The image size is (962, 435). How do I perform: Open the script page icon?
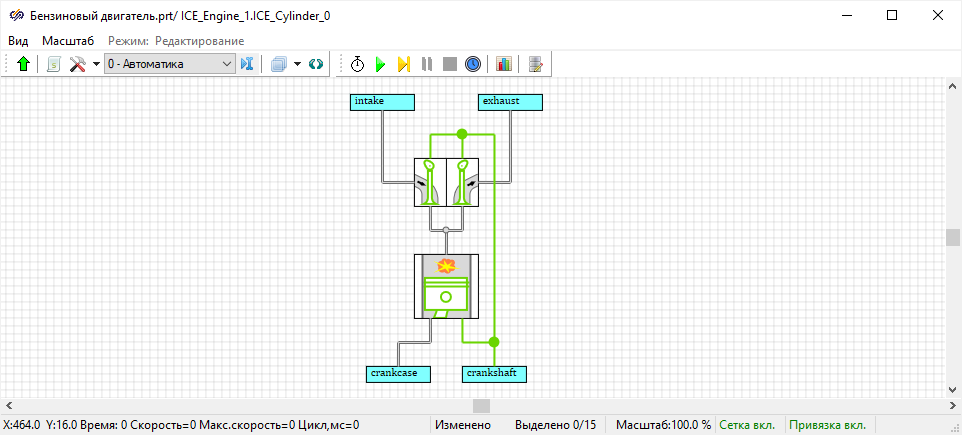coord(54,64)
